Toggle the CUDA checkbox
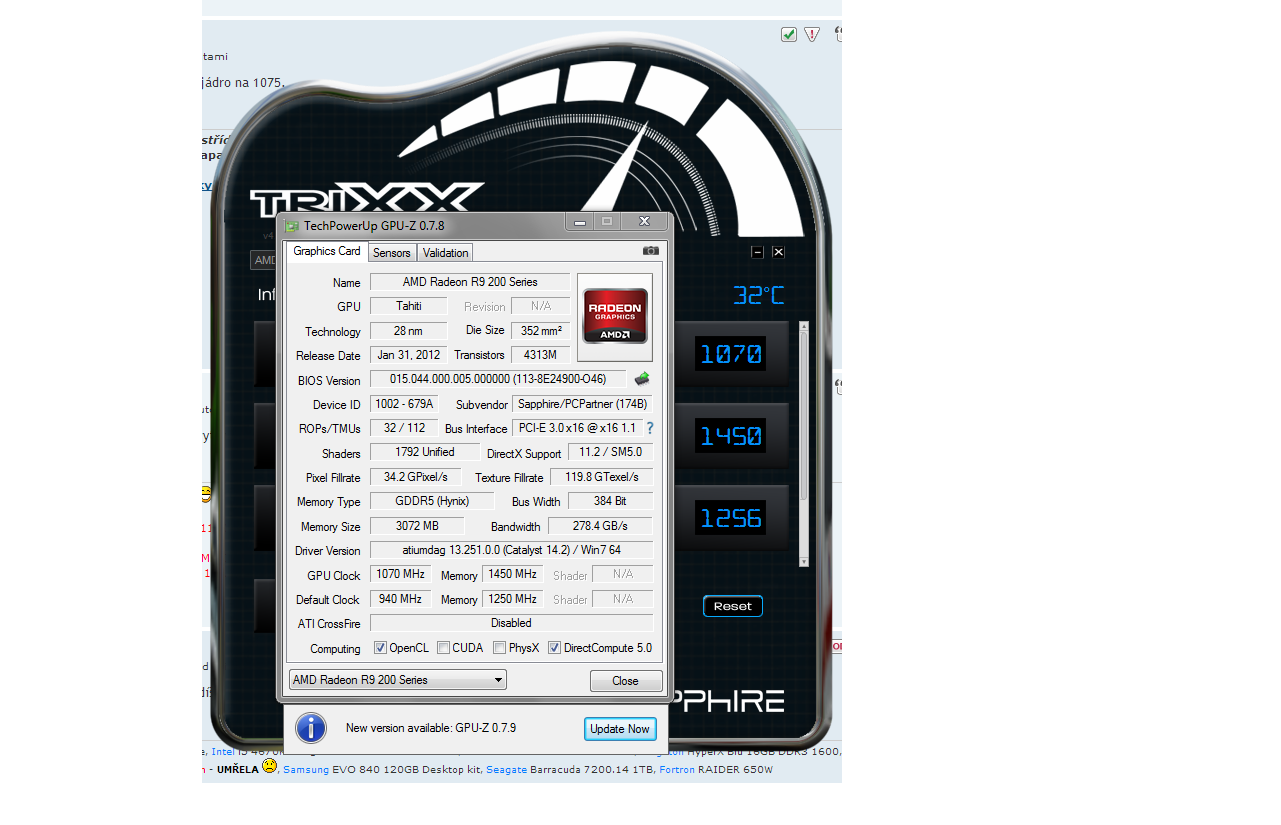 [x=443, y=648]
